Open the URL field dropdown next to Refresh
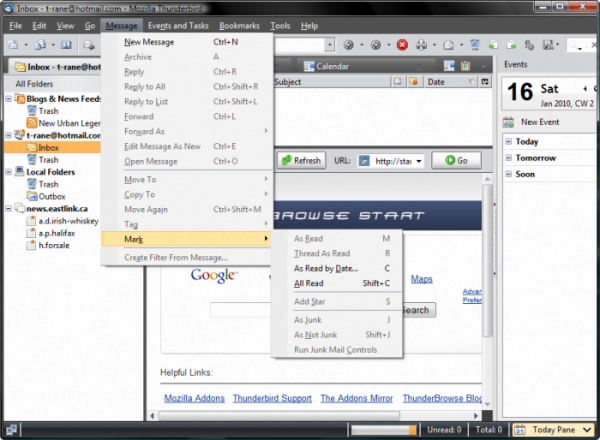Screen dimensions: 600x440 tap(419, 161)
